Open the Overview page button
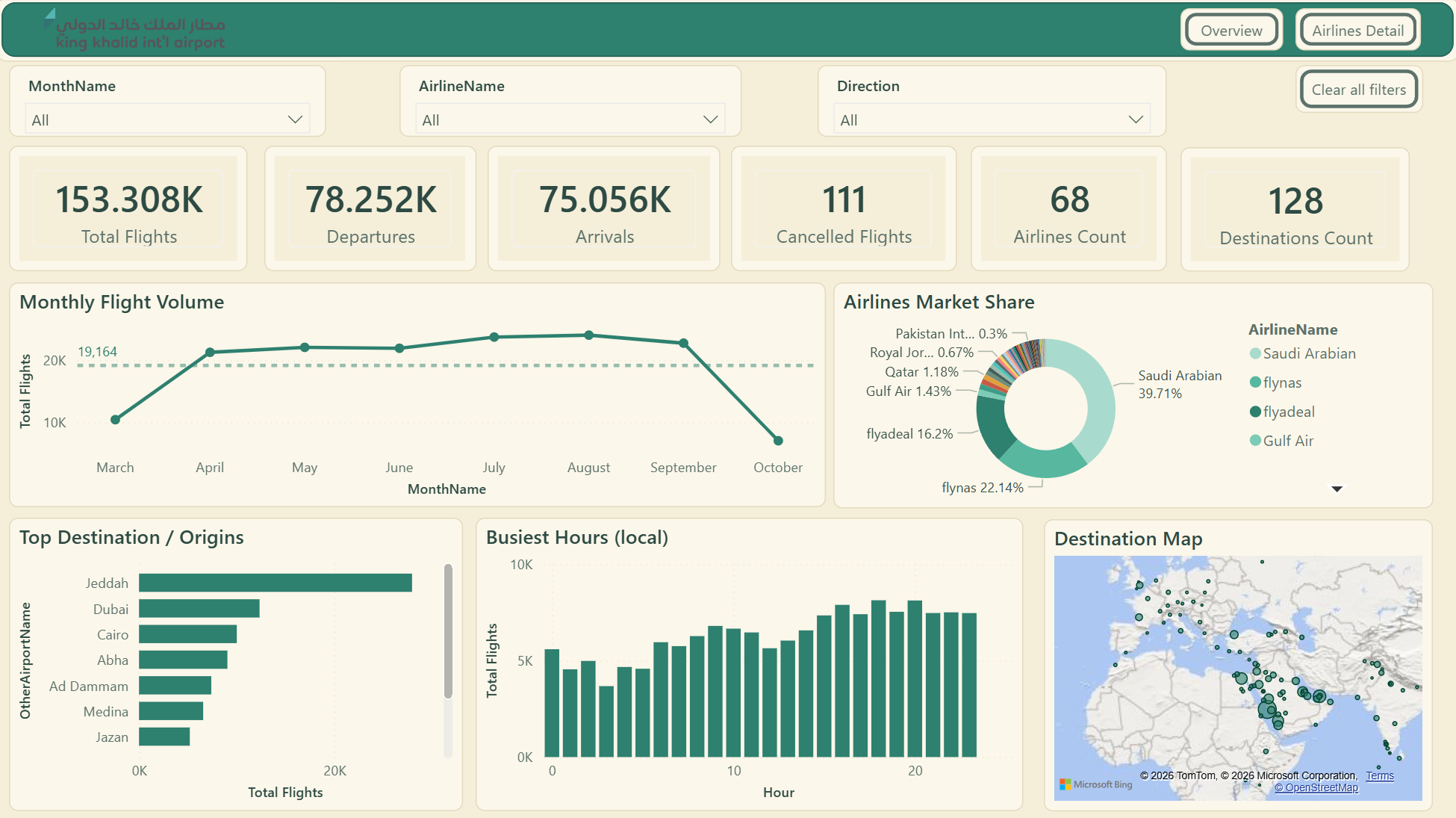Viewport: 1456px width, 818px height. 1231,31
